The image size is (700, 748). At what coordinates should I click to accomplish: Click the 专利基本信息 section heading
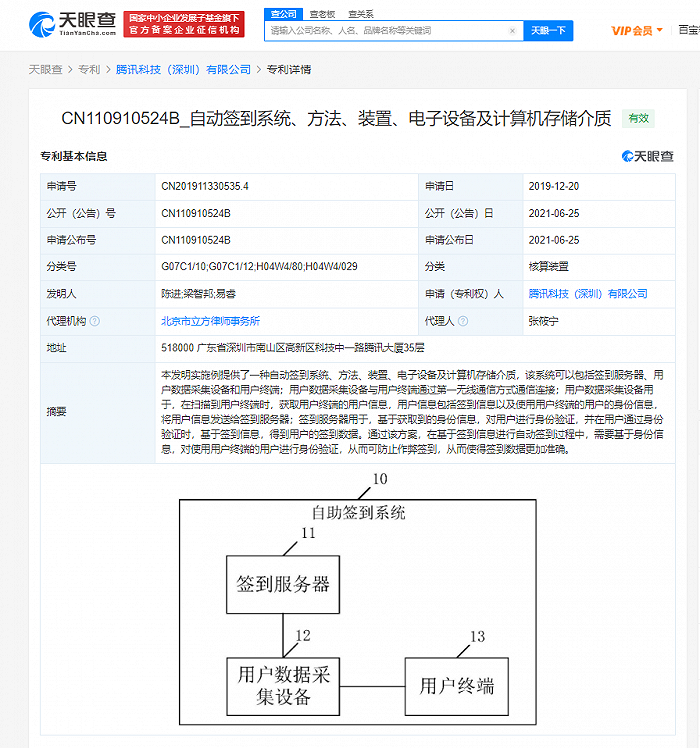tap(74, 156)
